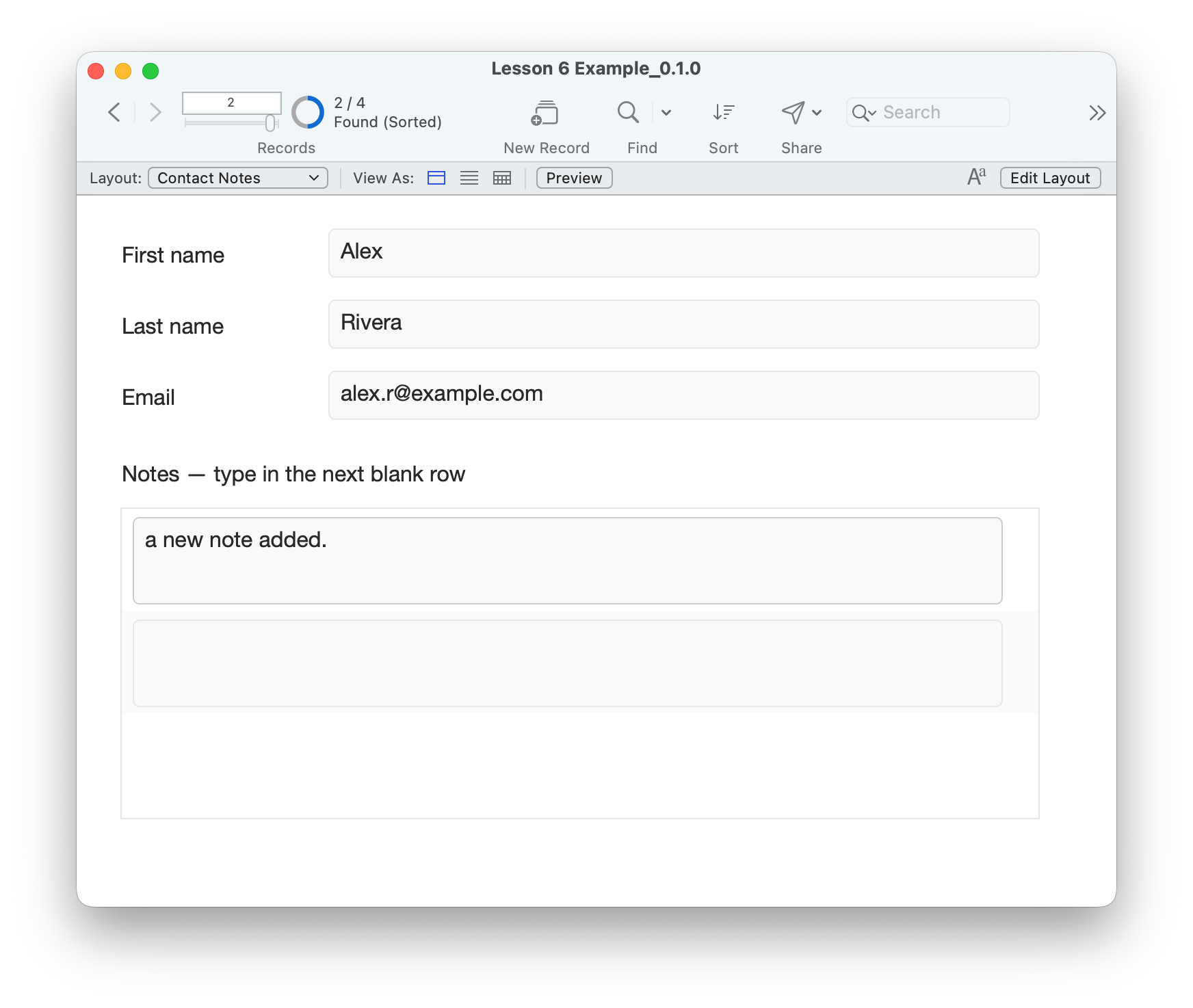Click the 'Email' field label
Image resolution: width=1193 pixels, height=1008 pixels.
click(148, 397)
